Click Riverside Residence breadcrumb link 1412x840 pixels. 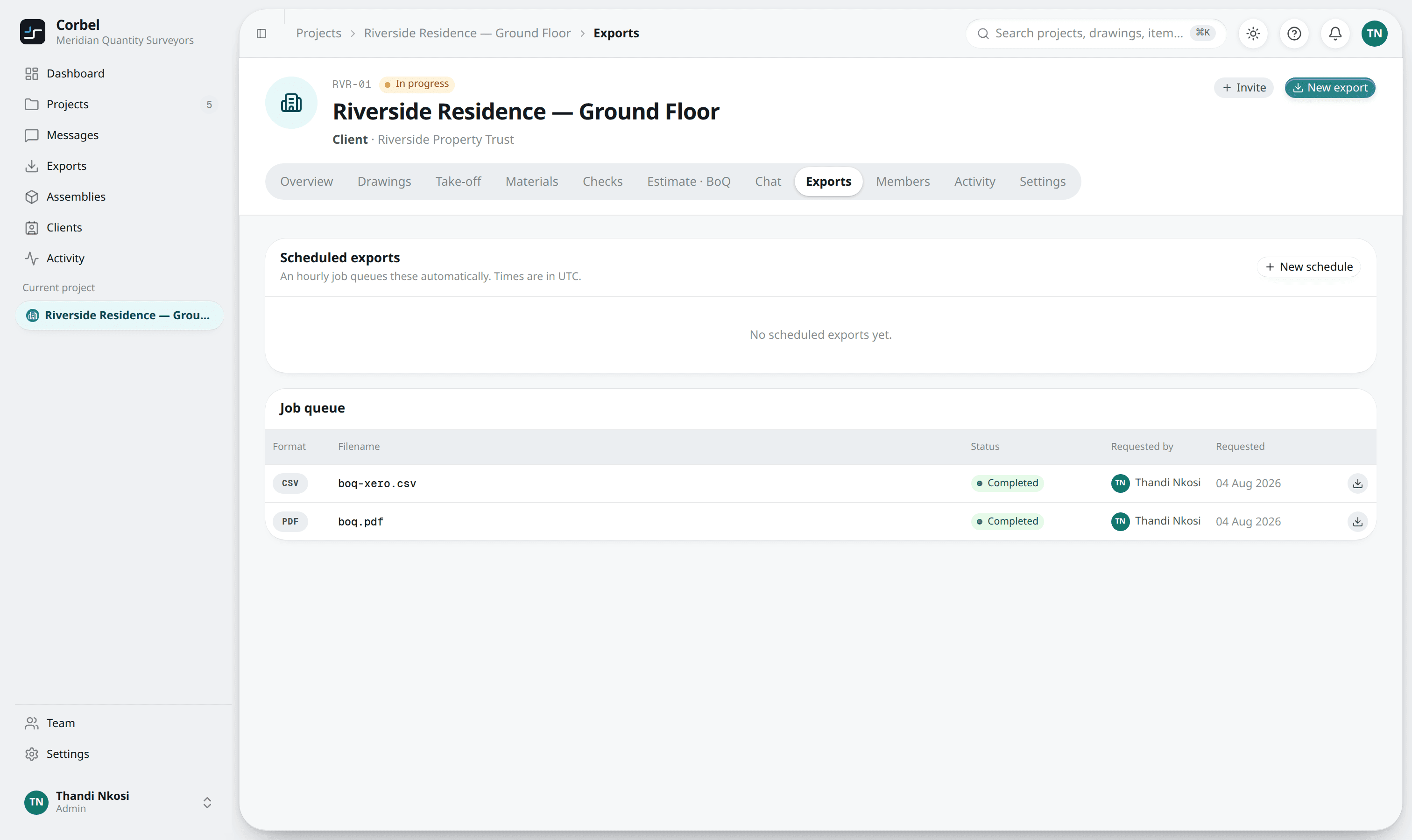pos(467,34)
